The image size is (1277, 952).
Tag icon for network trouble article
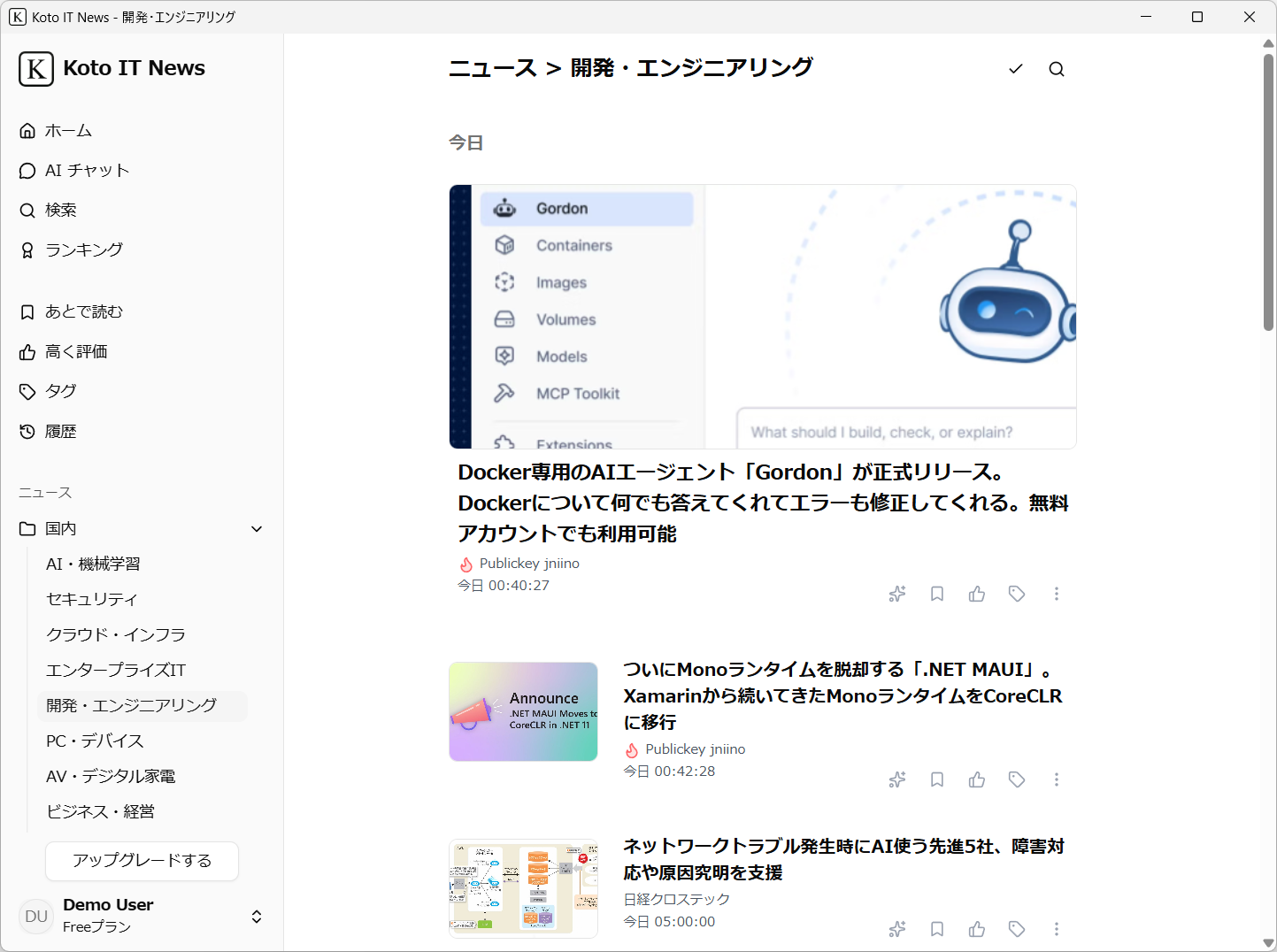click(x=1017, y=929)
